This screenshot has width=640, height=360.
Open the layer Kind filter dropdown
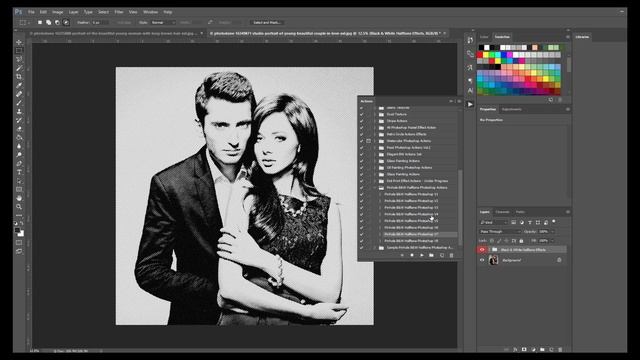(493, 222)
